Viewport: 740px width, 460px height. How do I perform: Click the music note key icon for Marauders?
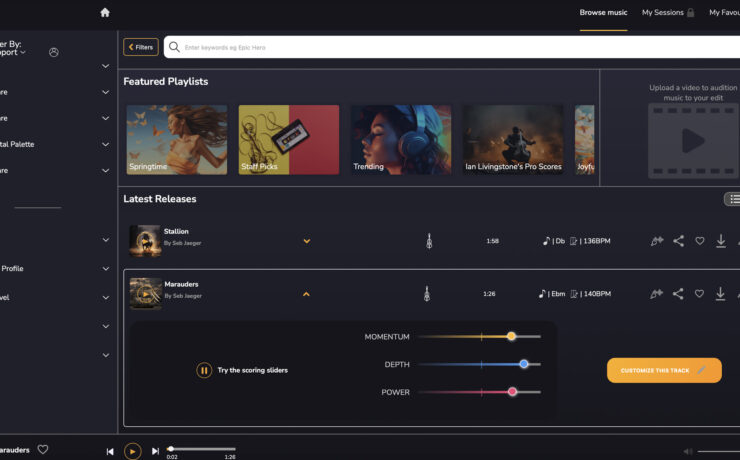[x=542, y=294]
